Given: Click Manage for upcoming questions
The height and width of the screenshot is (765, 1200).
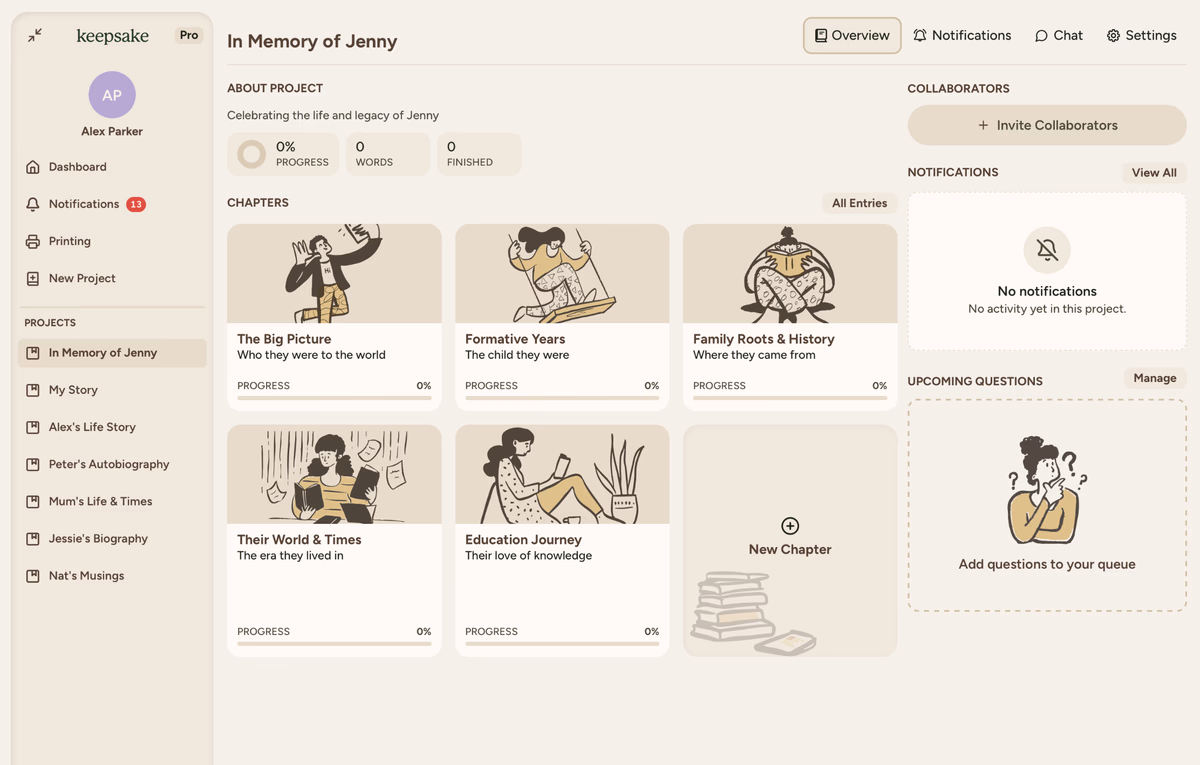Looking at the screenshot, I should [1154, 378].
